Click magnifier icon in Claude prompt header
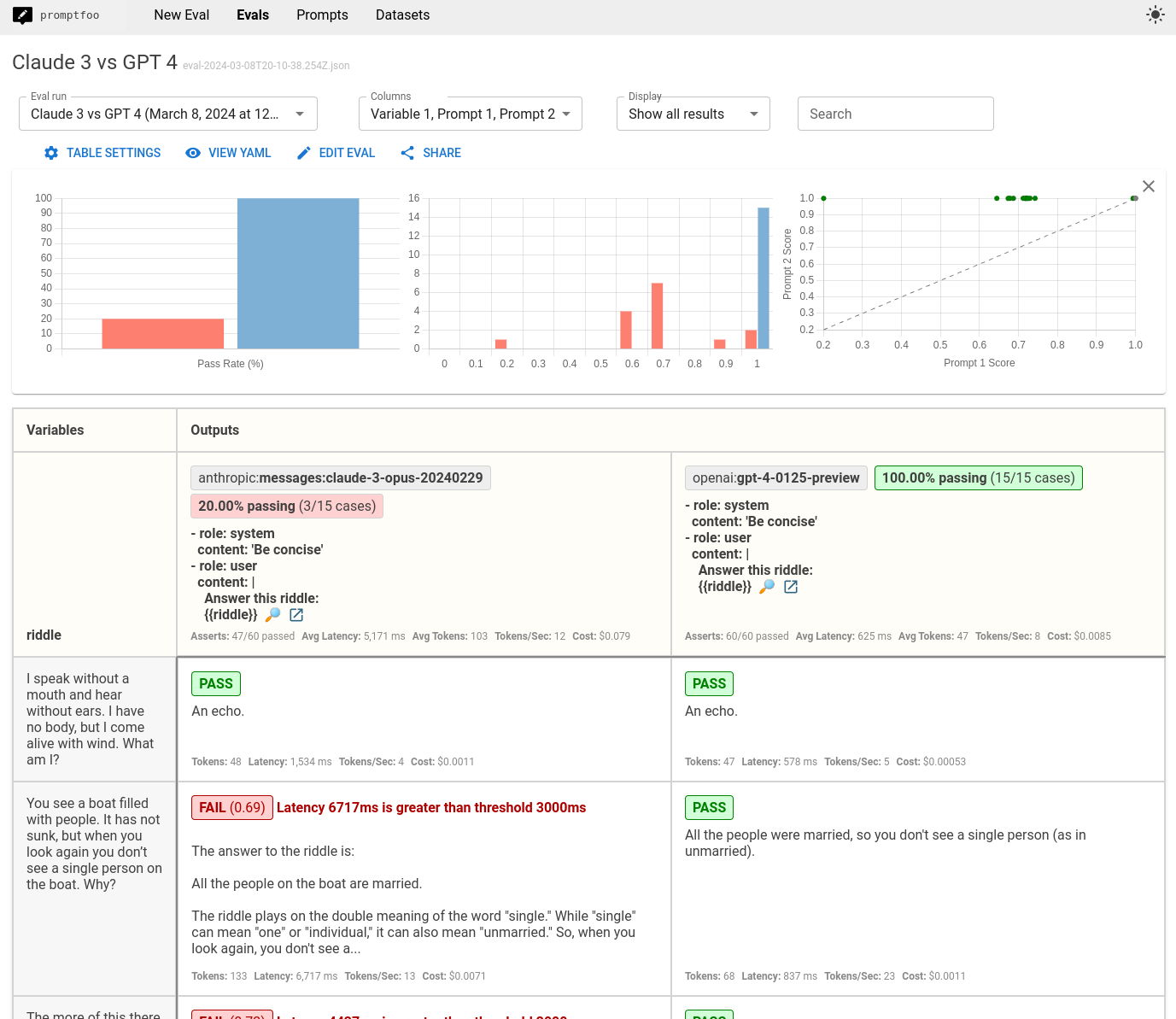 [272, 615]
